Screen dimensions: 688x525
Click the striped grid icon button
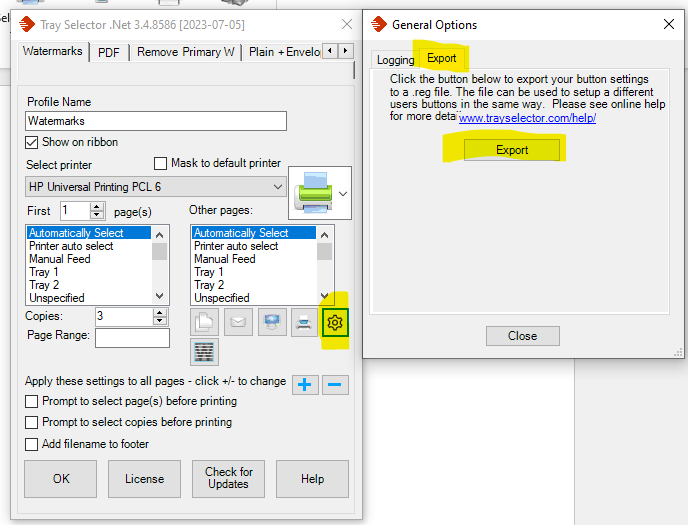[x=205, y=352]
